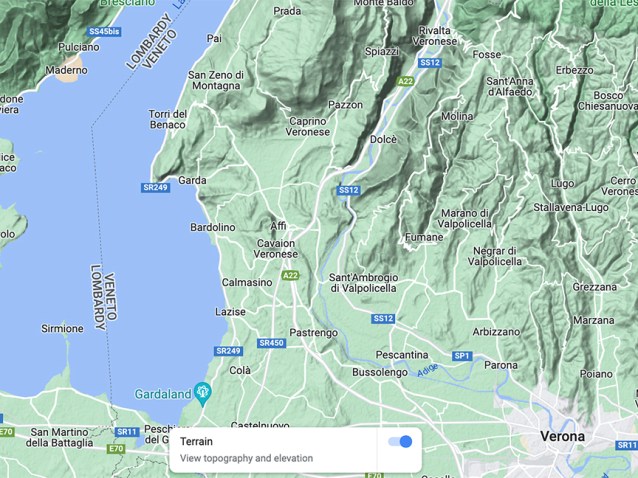Select the SS45bis road badge
The image size is (638, 478).
click(x=104, y=31)
